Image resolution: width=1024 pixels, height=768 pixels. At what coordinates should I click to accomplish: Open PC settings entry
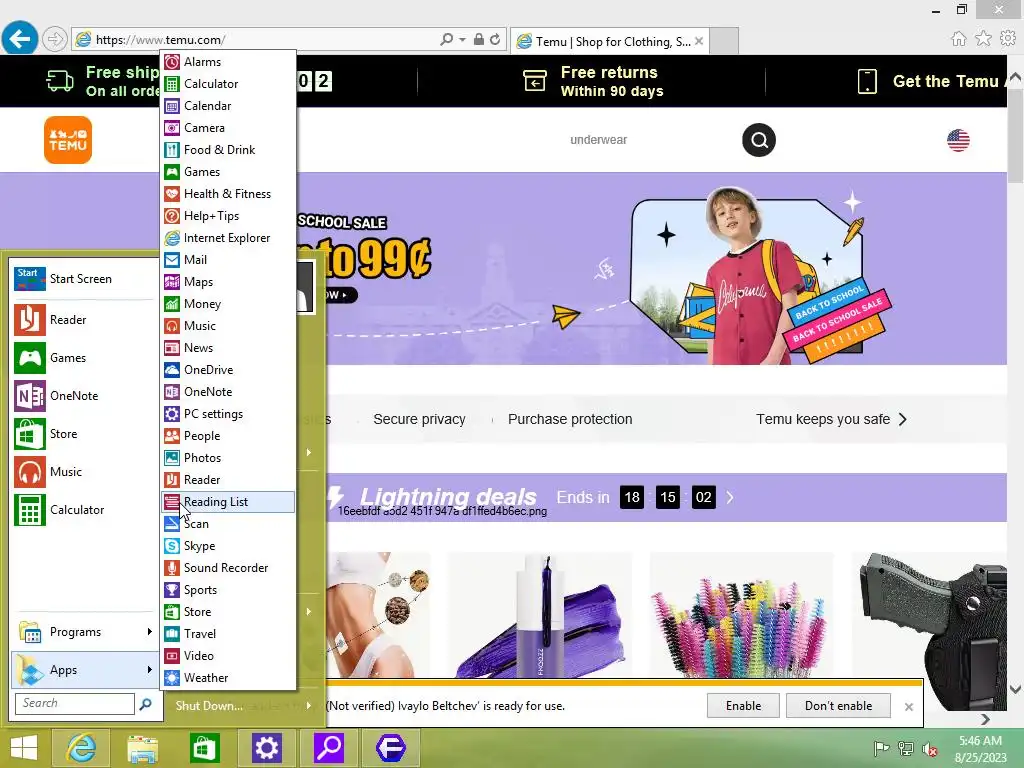[x=228, y=413]
